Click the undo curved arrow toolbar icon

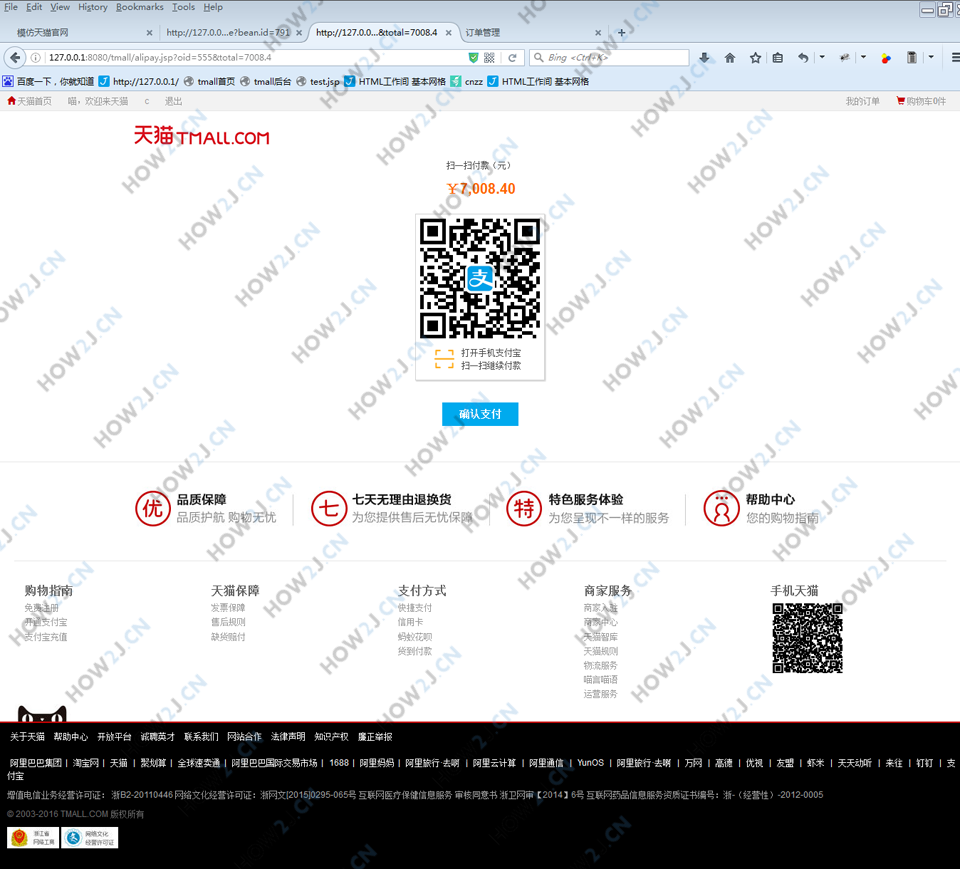(803, 58)
